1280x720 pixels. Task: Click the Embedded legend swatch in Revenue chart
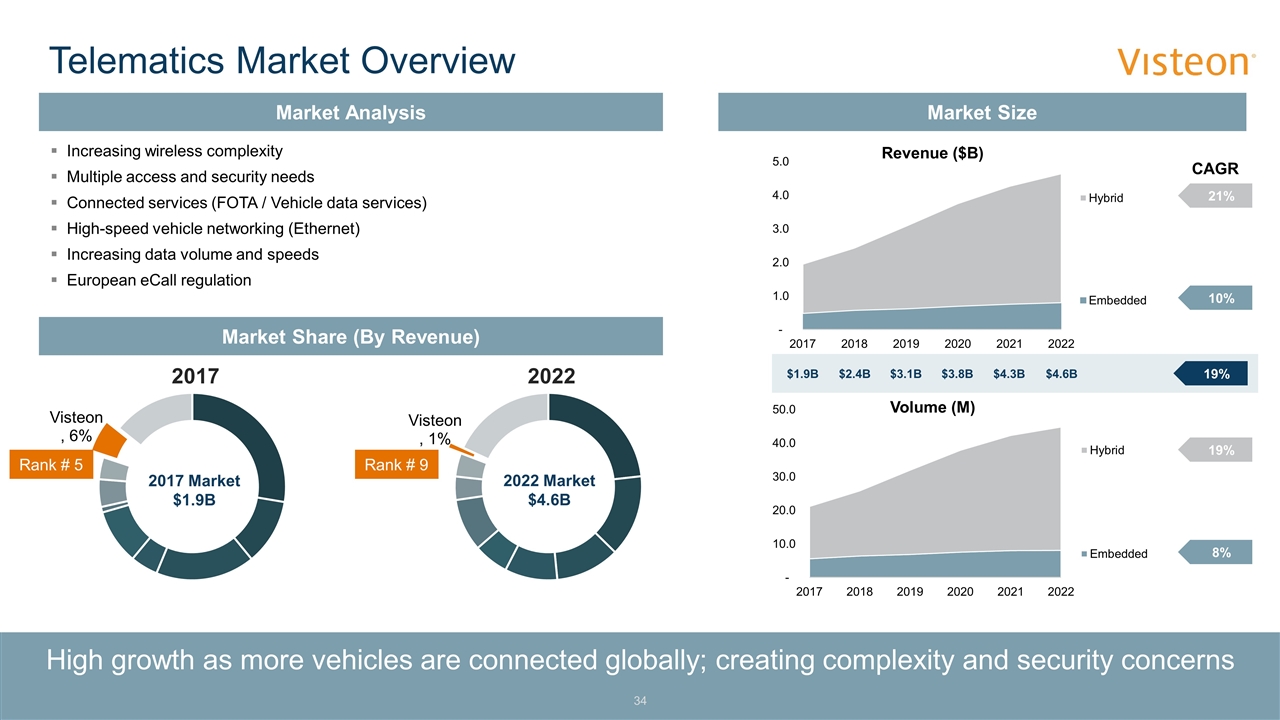tap(1082, 300)
